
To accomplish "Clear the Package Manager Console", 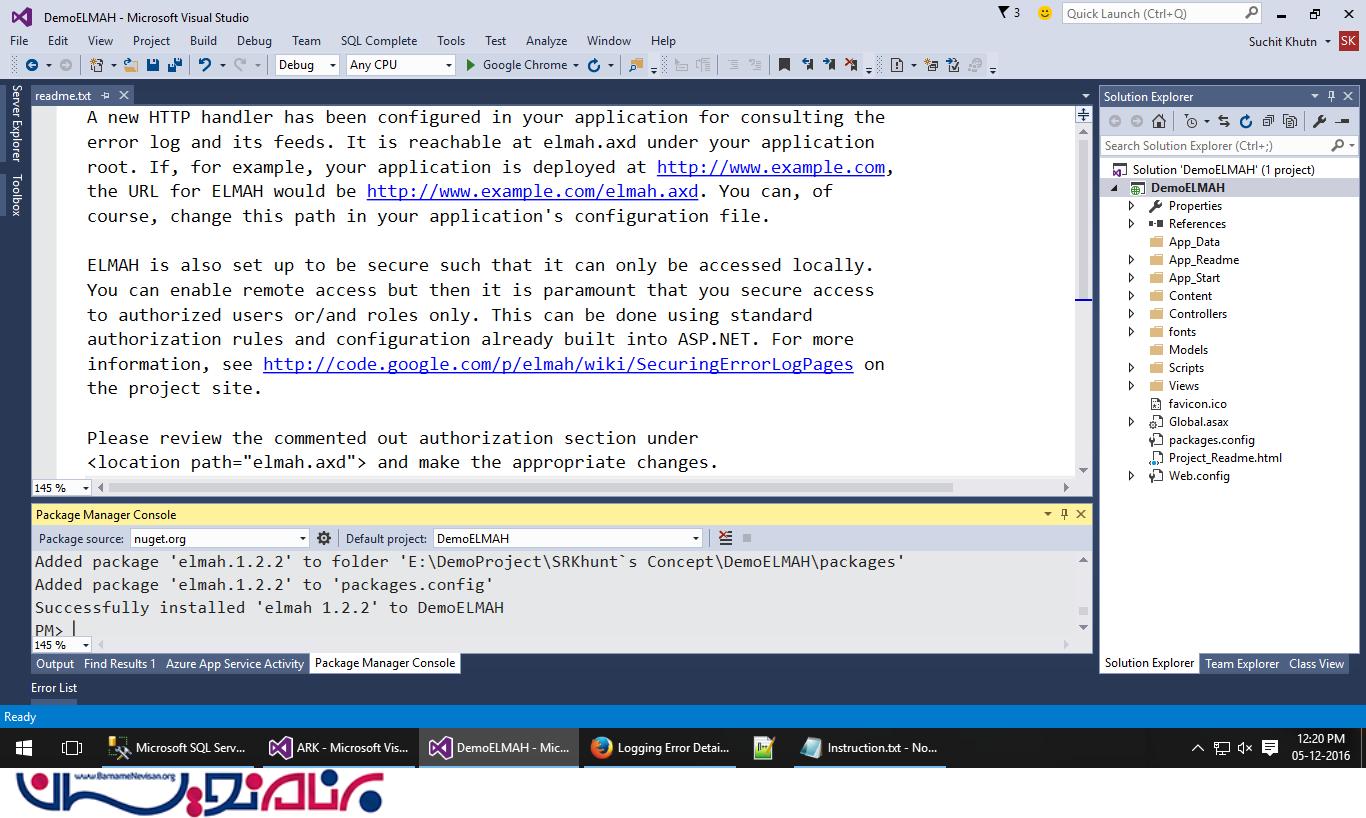I will [x=725, y=538].
